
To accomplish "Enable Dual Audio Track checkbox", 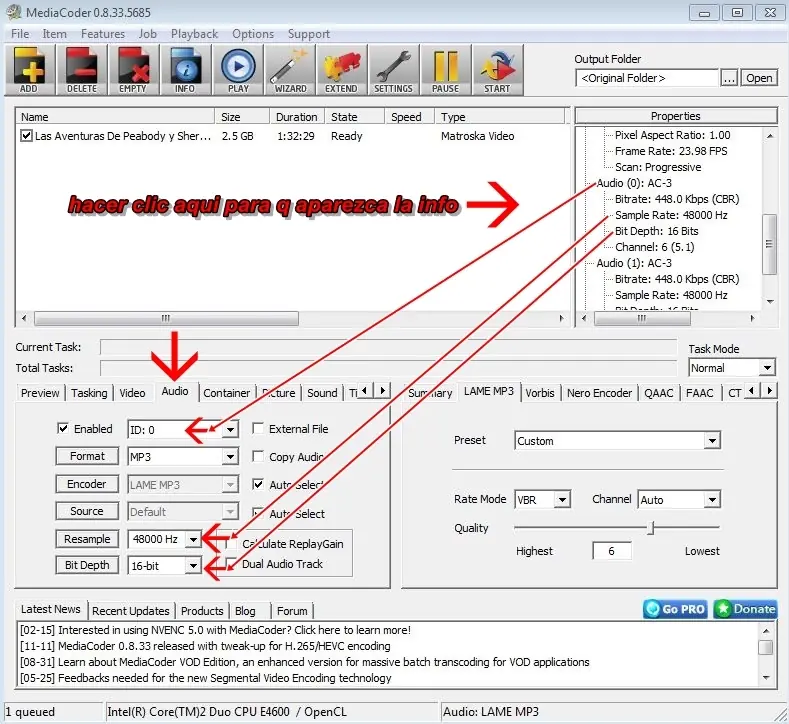I will tap(231, 564).
